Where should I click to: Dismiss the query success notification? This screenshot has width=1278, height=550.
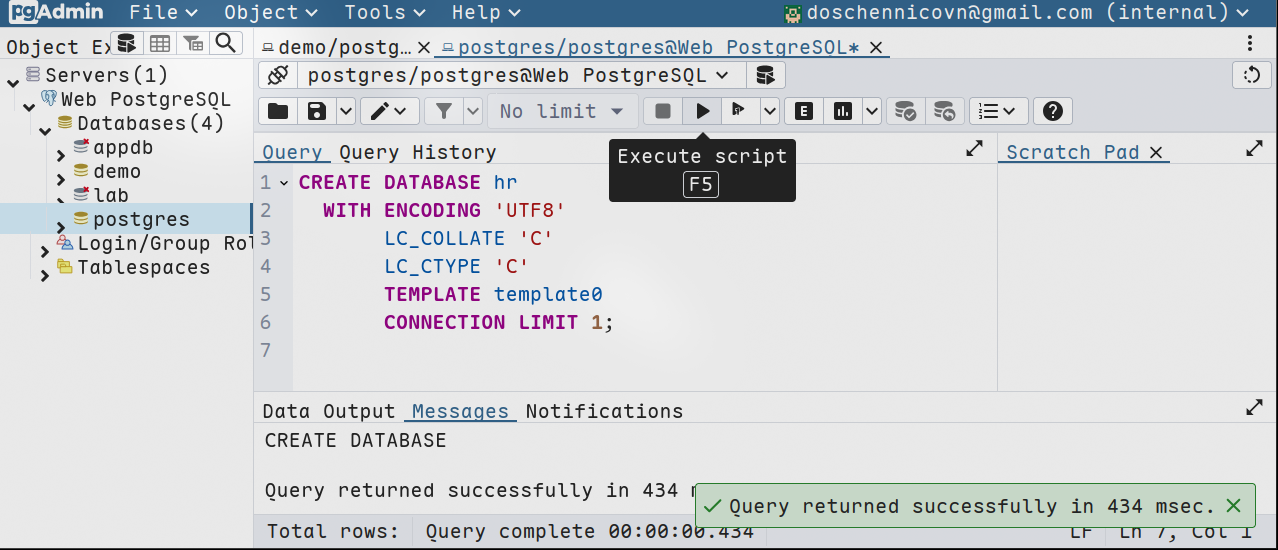(1234, 506)
